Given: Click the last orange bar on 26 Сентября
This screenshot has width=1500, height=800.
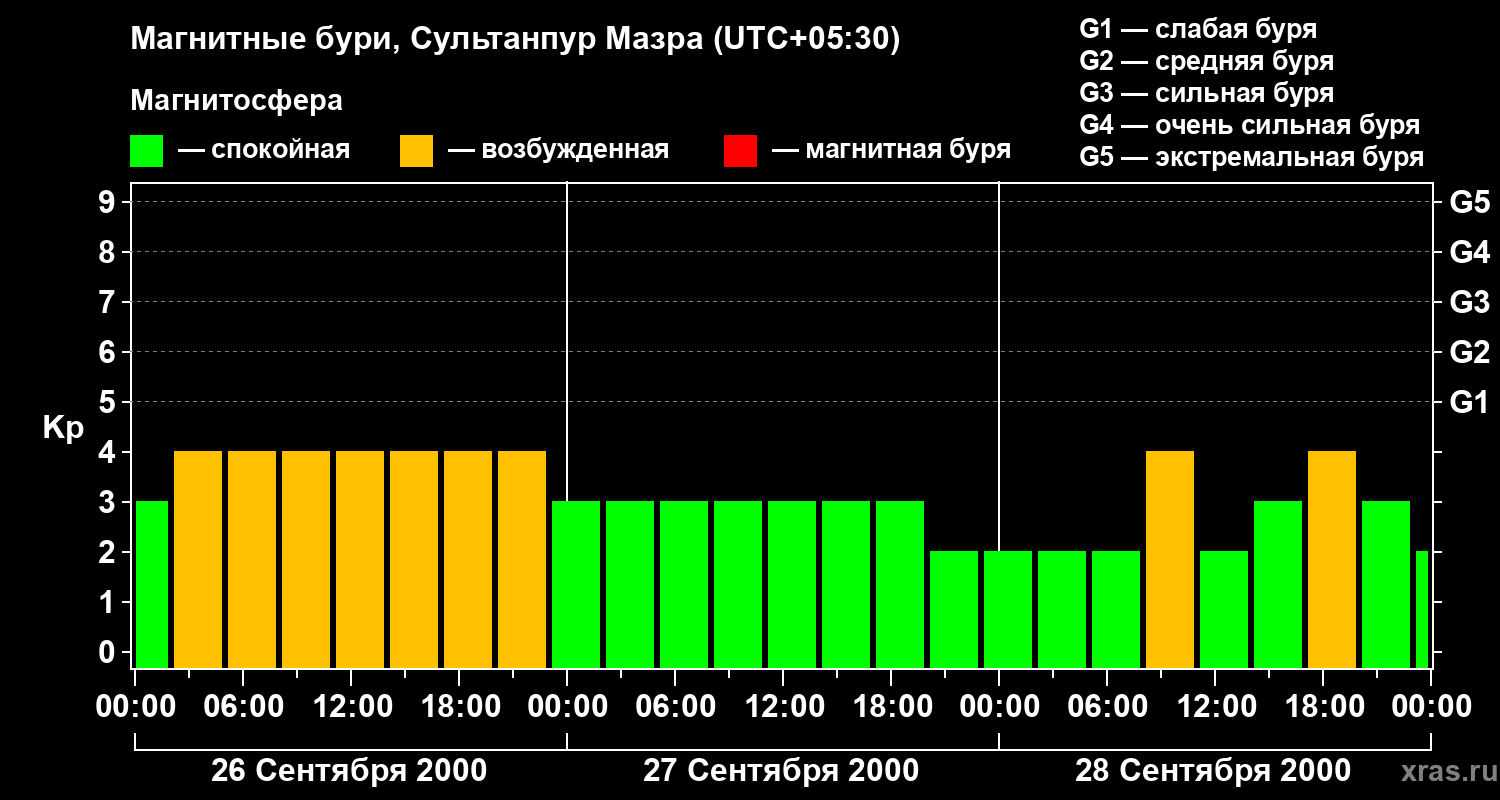Looking at the screenshot, I should coord(522,559).
